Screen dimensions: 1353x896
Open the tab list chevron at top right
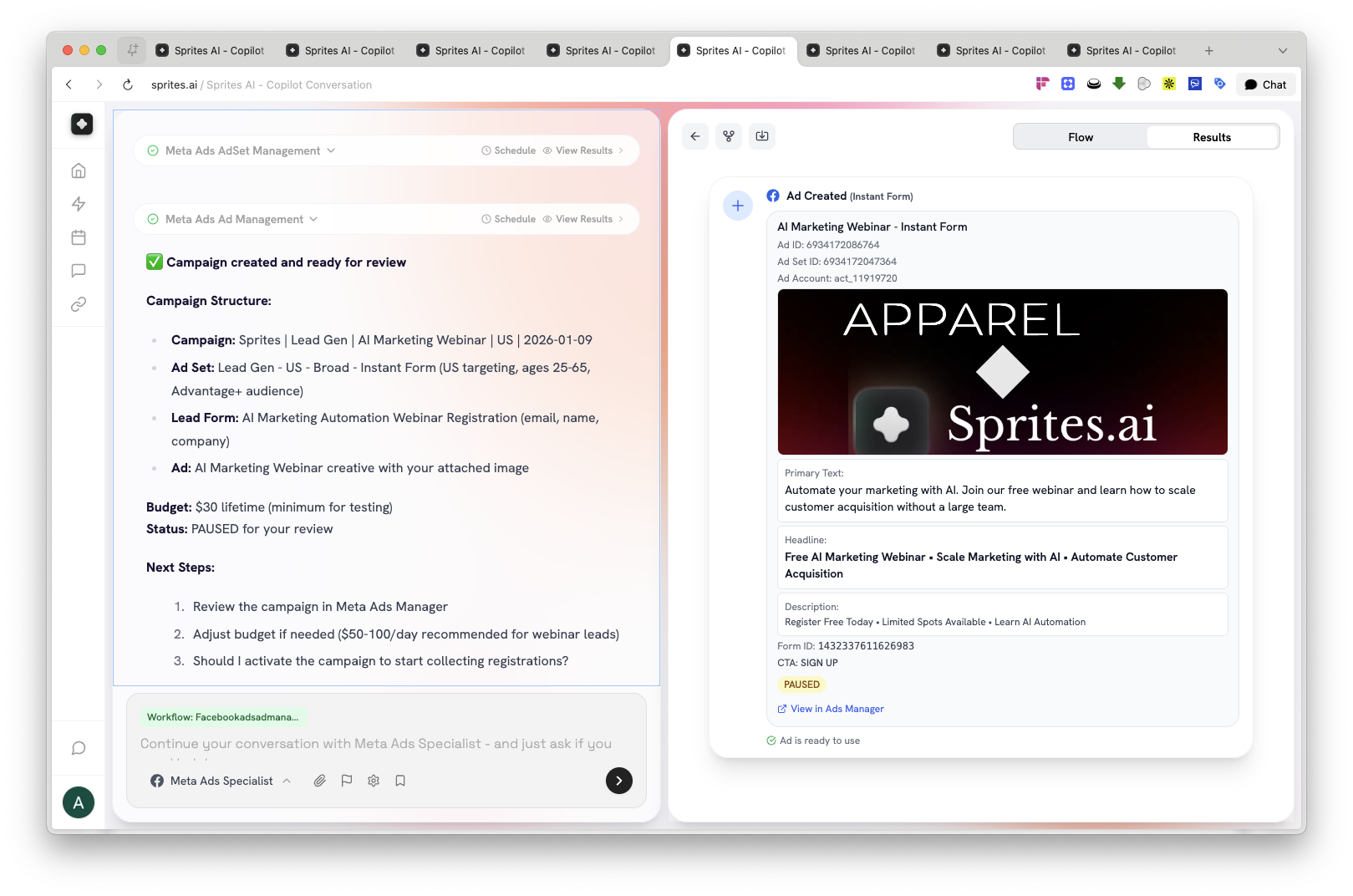click(1283, 51)
